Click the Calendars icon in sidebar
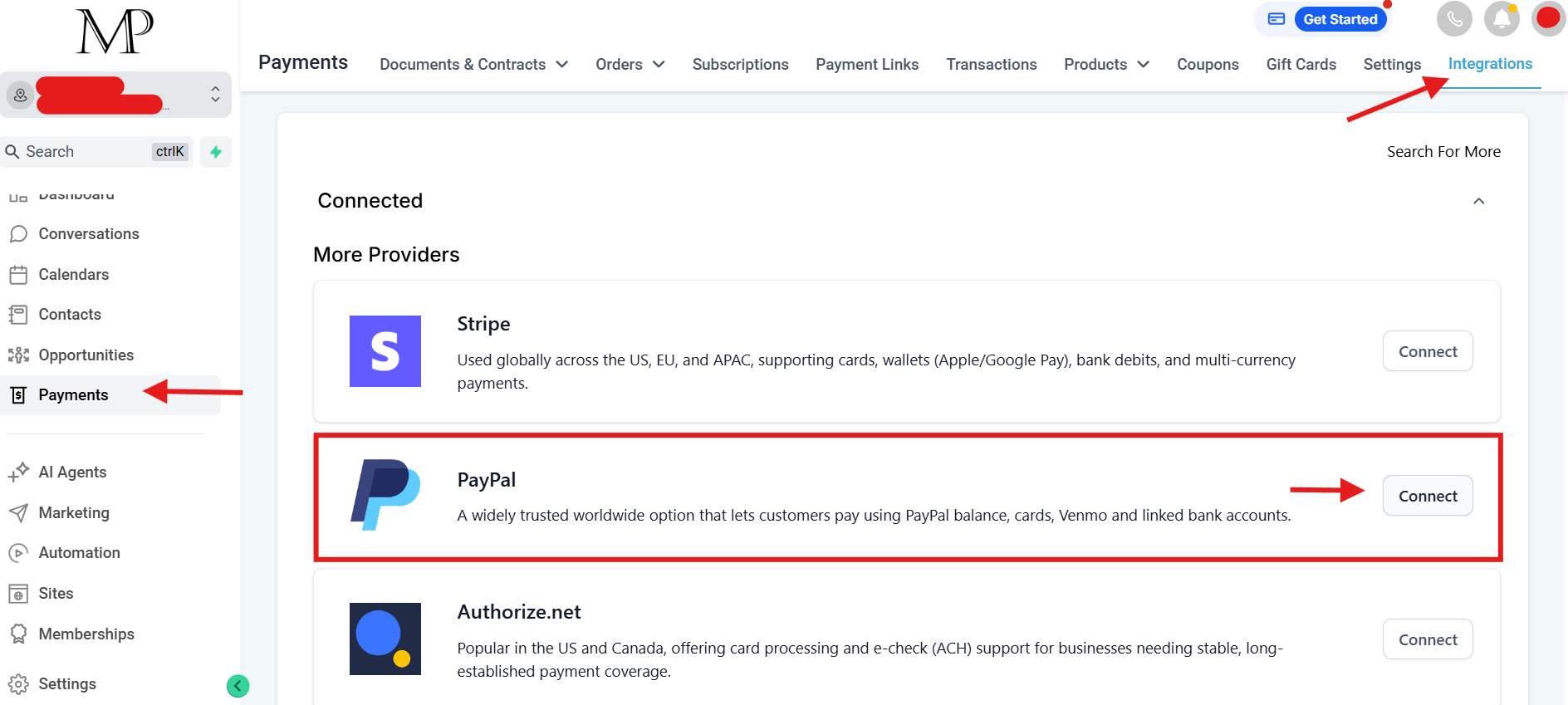The height and width of the screenshot is (705, 1568). pyautogui.click(x=18, y=275)
